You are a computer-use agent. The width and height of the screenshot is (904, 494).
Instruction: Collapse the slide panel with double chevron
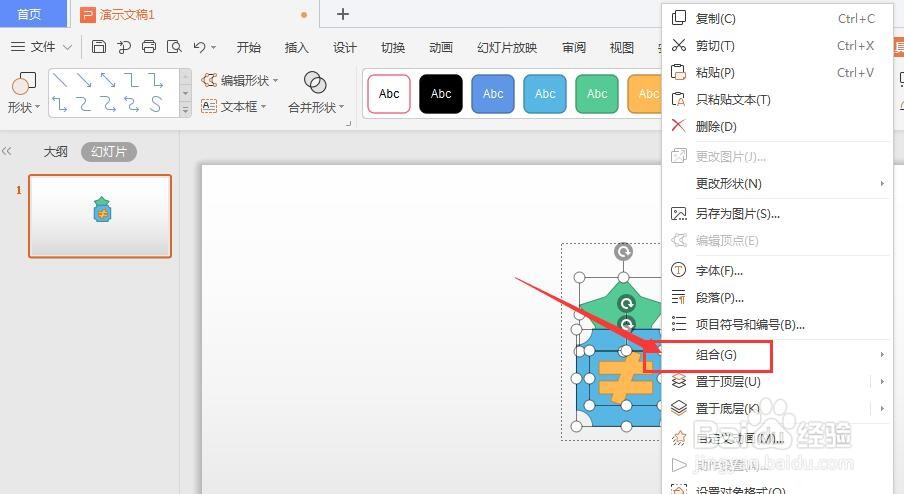(x=6, y=151)
